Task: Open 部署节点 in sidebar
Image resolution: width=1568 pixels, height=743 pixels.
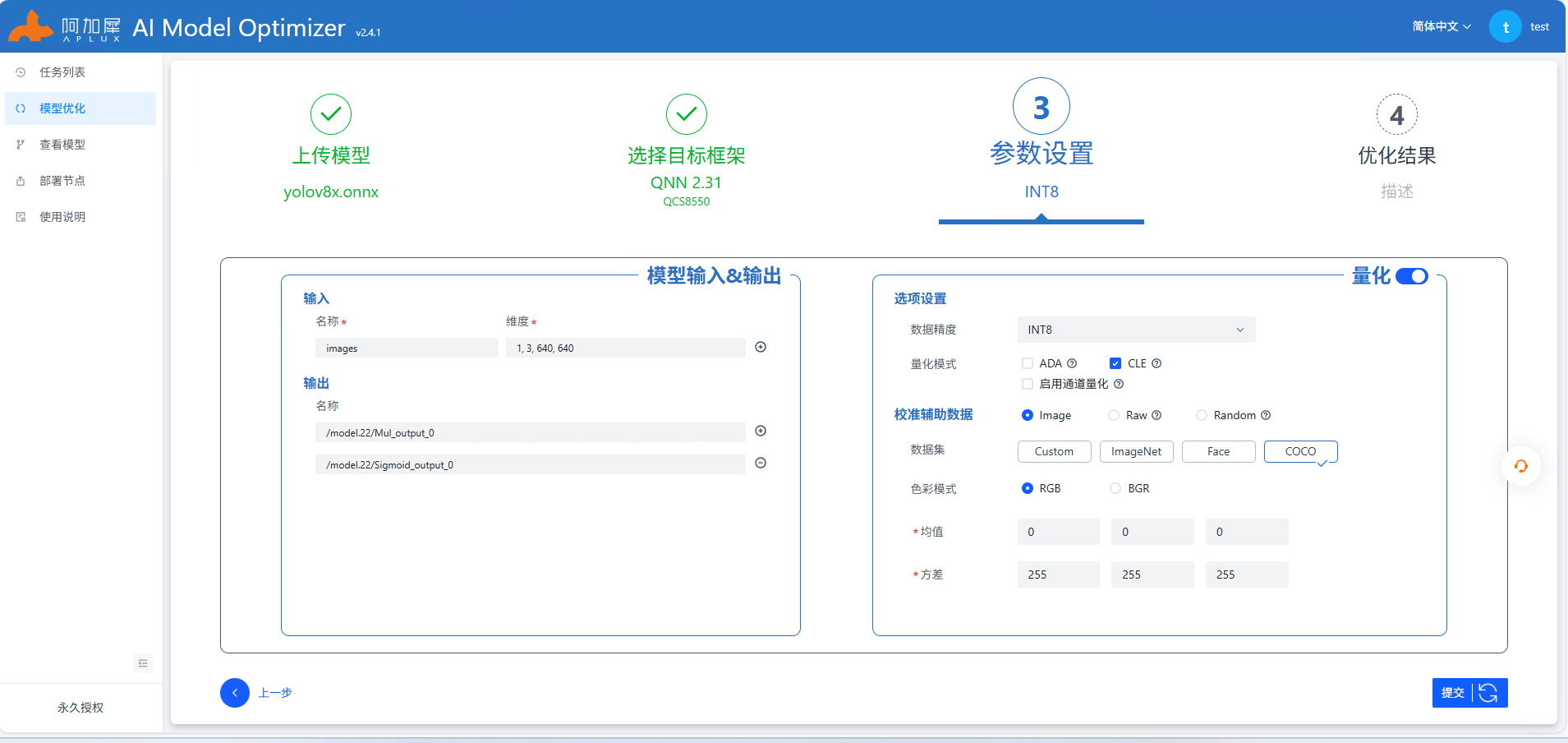Action: [x=80, y=181]
